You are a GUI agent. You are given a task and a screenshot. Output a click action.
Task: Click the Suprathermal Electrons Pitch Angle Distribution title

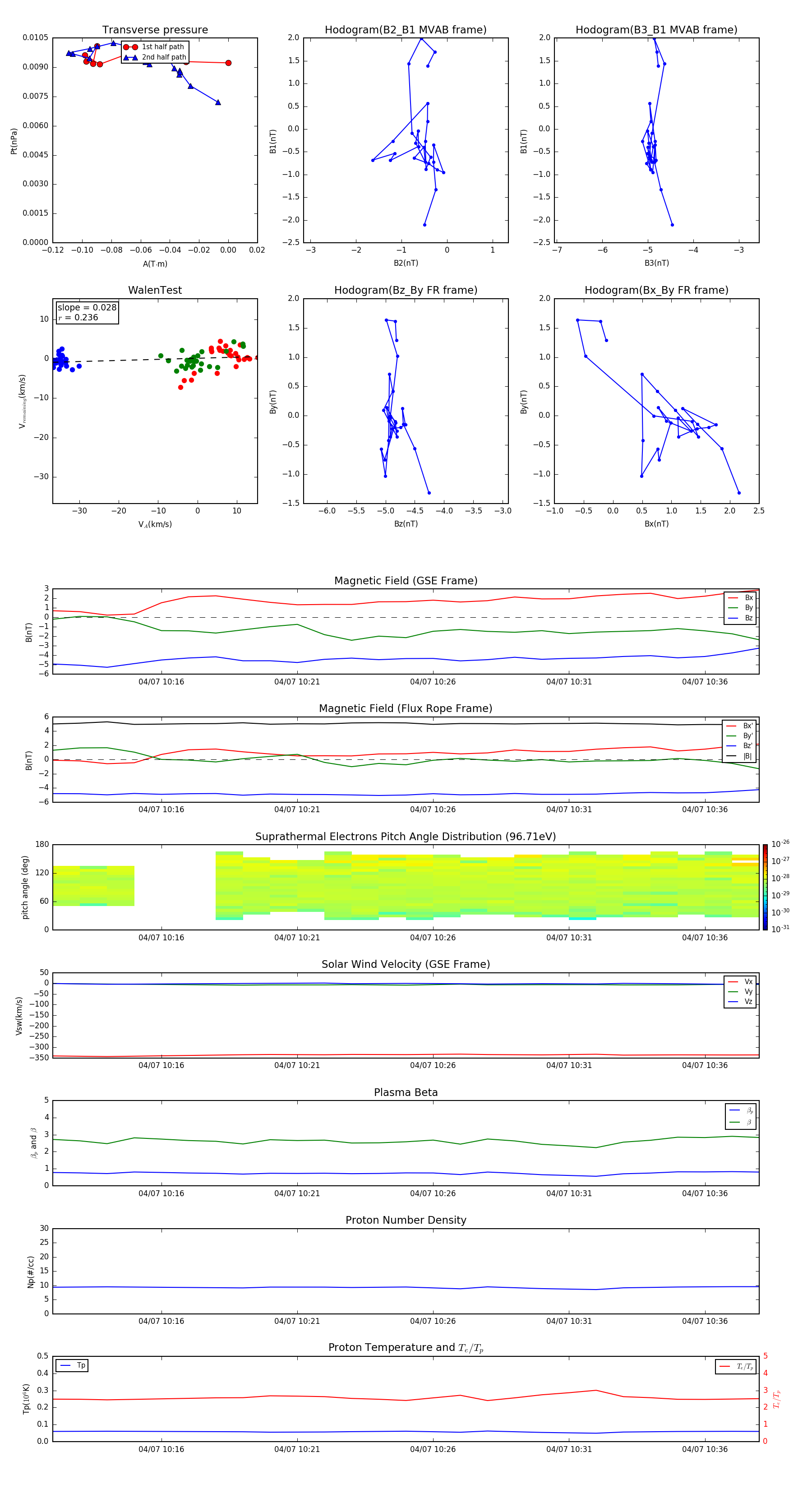tap(406, 837)
